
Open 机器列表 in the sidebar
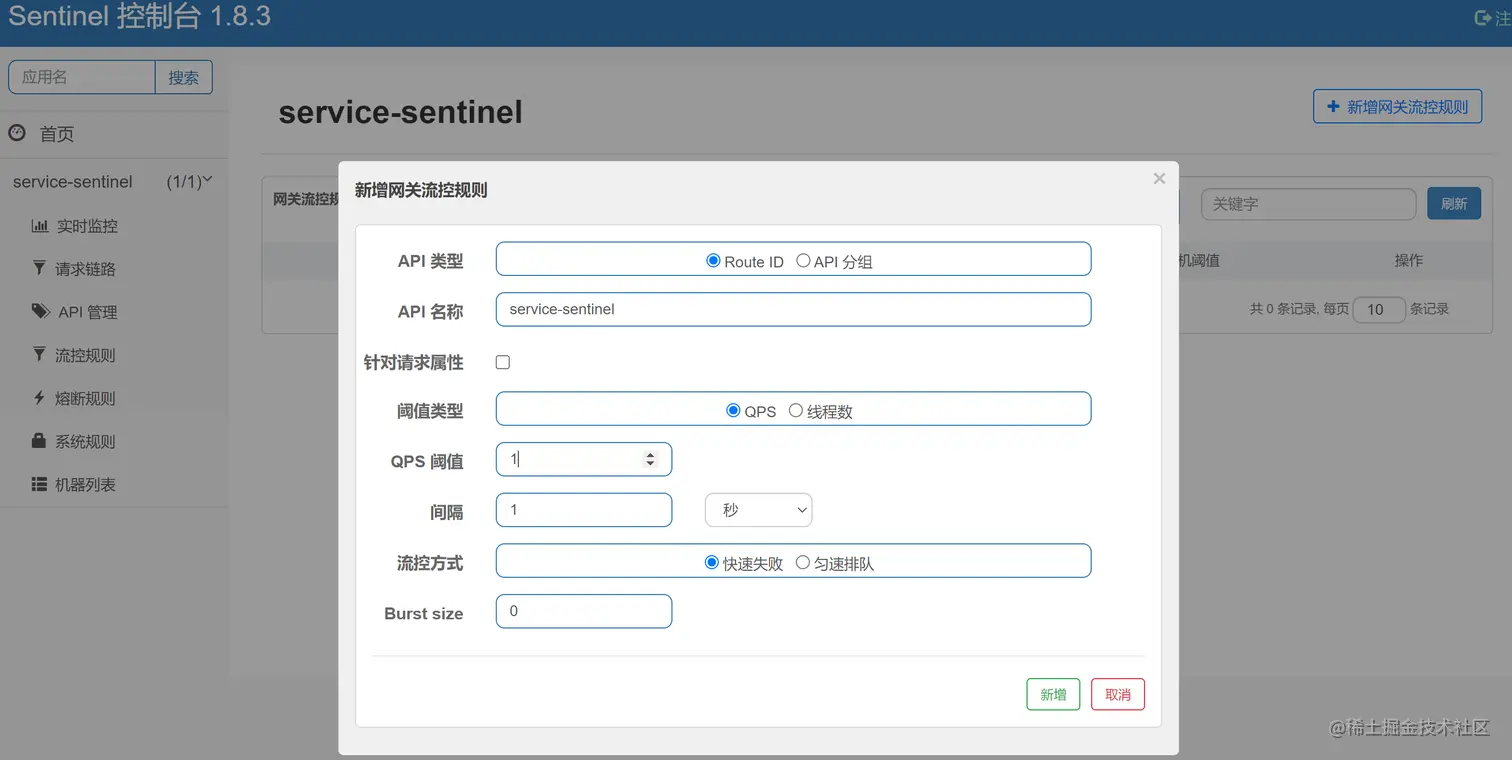tap(86, 484)
